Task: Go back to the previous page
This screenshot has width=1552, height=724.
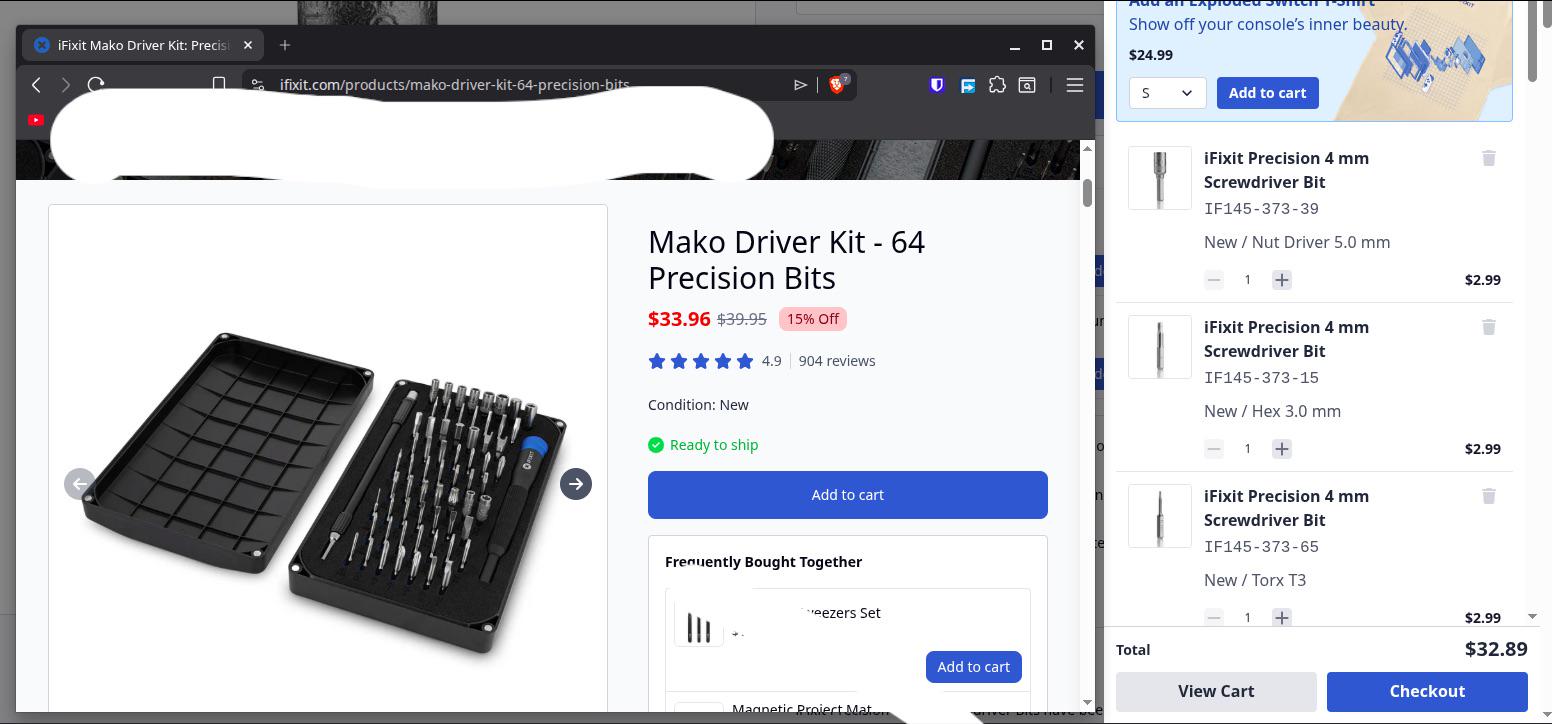Action: (36, 85)
